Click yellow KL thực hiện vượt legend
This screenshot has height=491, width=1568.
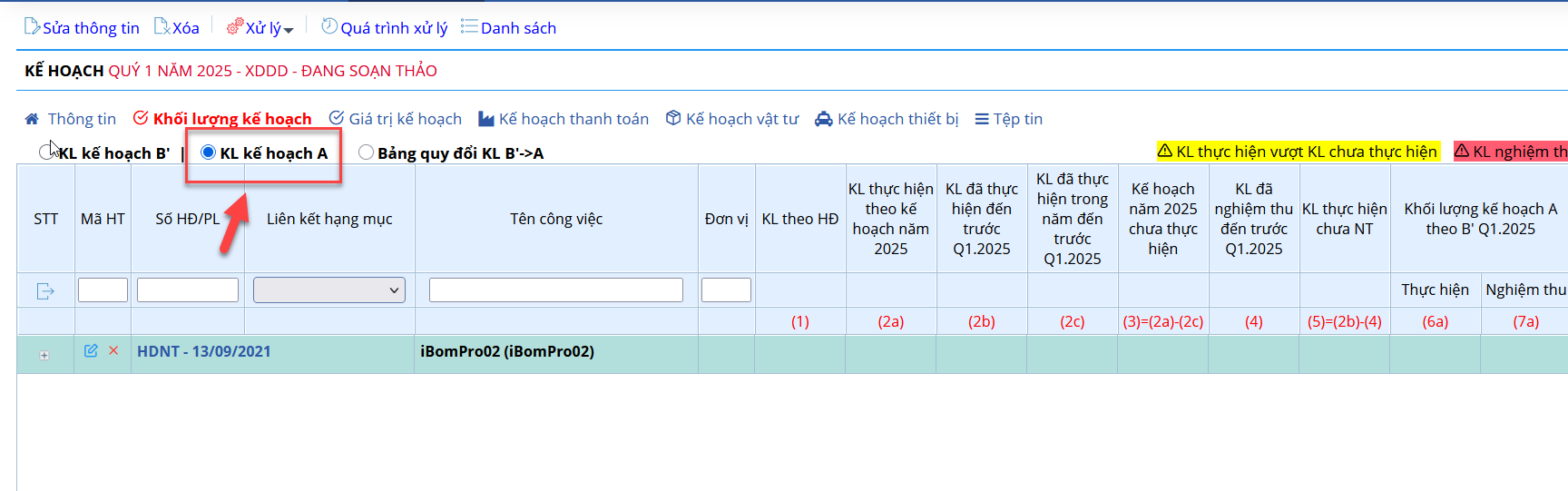coord(1297,152)
